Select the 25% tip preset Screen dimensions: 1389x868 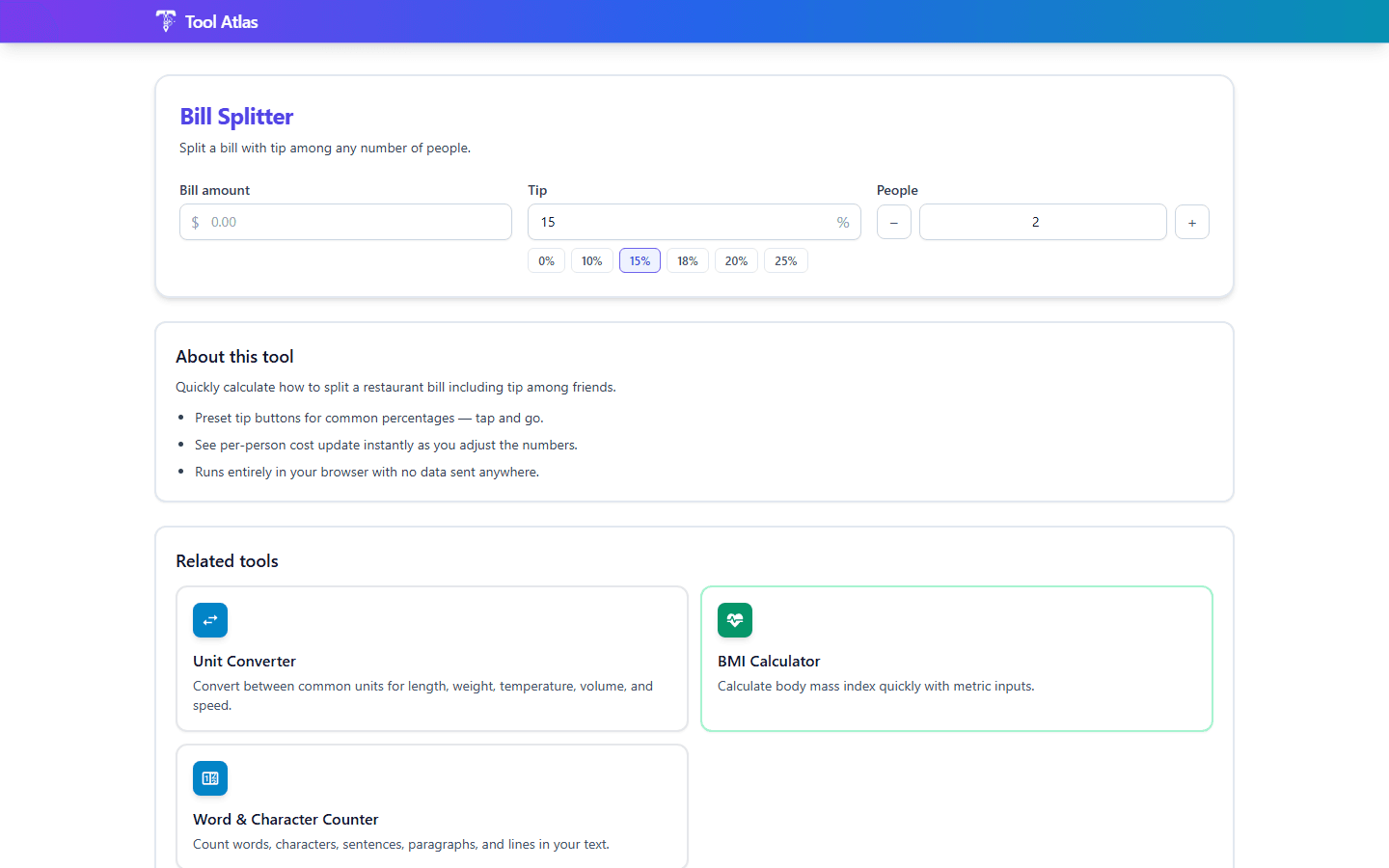pos(785,260)
